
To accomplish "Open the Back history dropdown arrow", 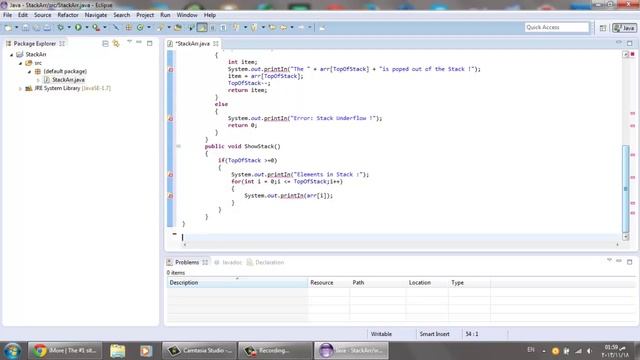I will click(291, 27).
